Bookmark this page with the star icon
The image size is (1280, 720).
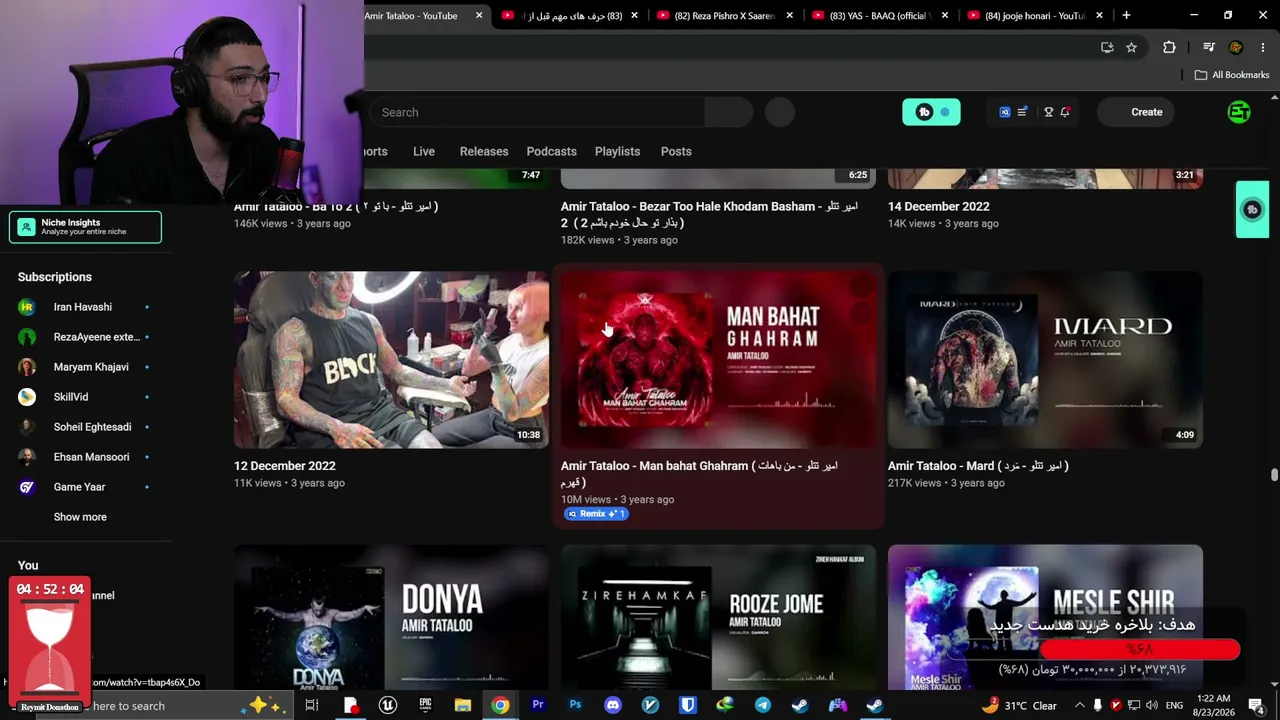click(1131, 47)
